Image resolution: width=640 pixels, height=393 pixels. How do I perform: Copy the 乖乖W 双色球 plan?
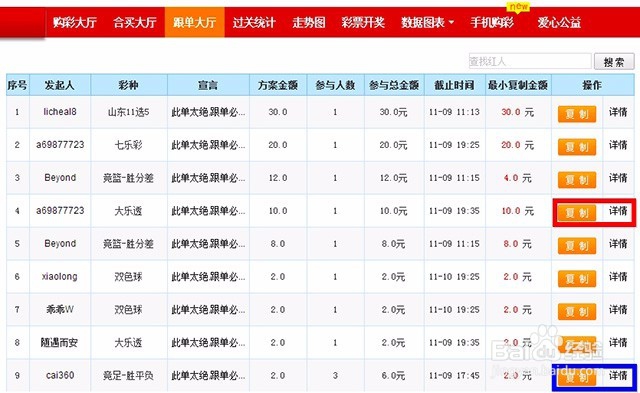(577, 312)
